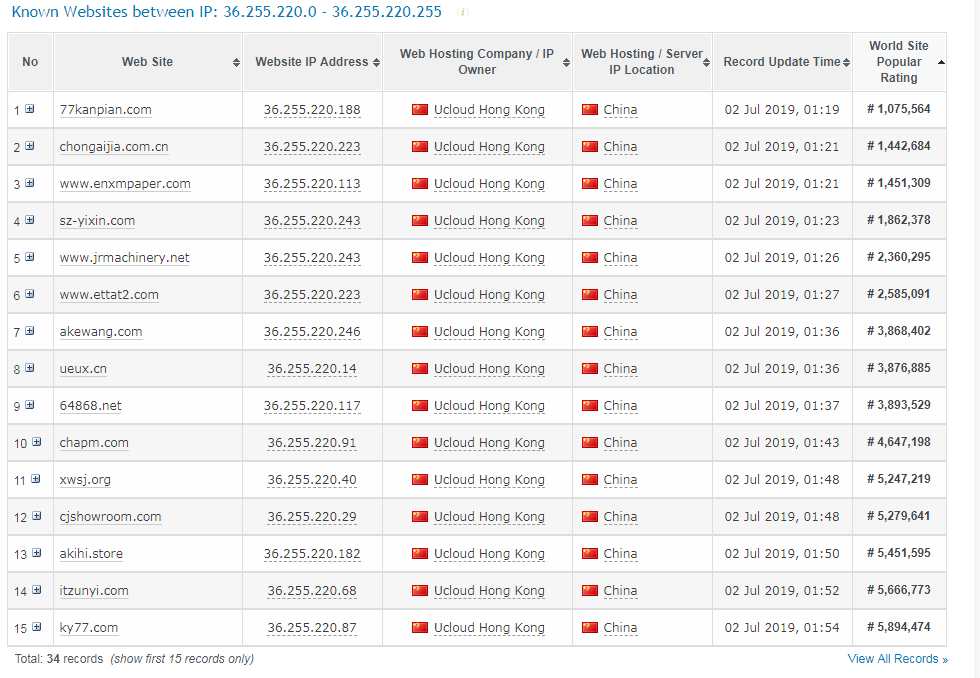Click the No column header
The height and width of the screenshot is (678, 980).
coord(30,62)
